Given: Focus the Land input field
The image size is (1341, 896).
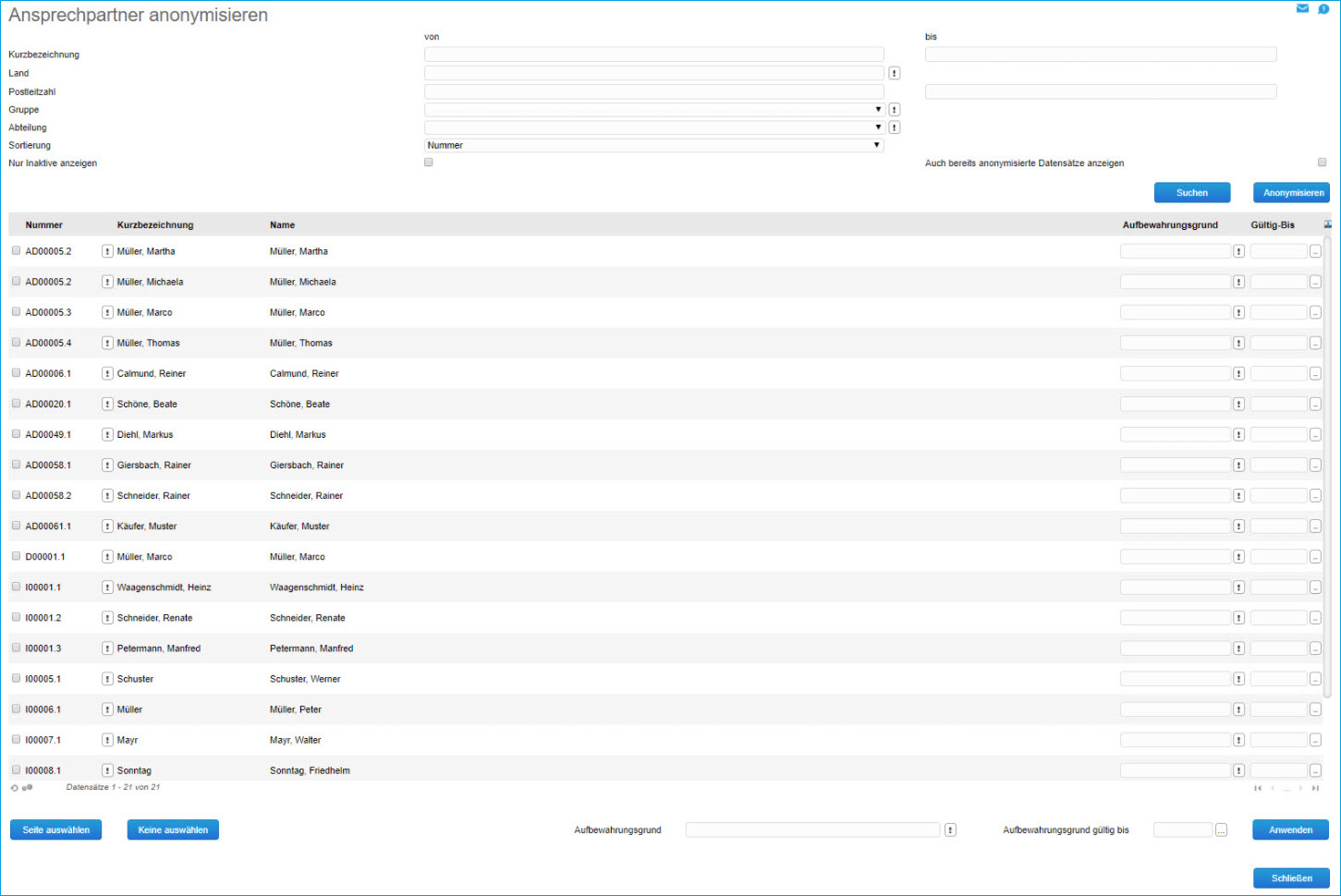Looking at the screenshot, I should (654, 73).
